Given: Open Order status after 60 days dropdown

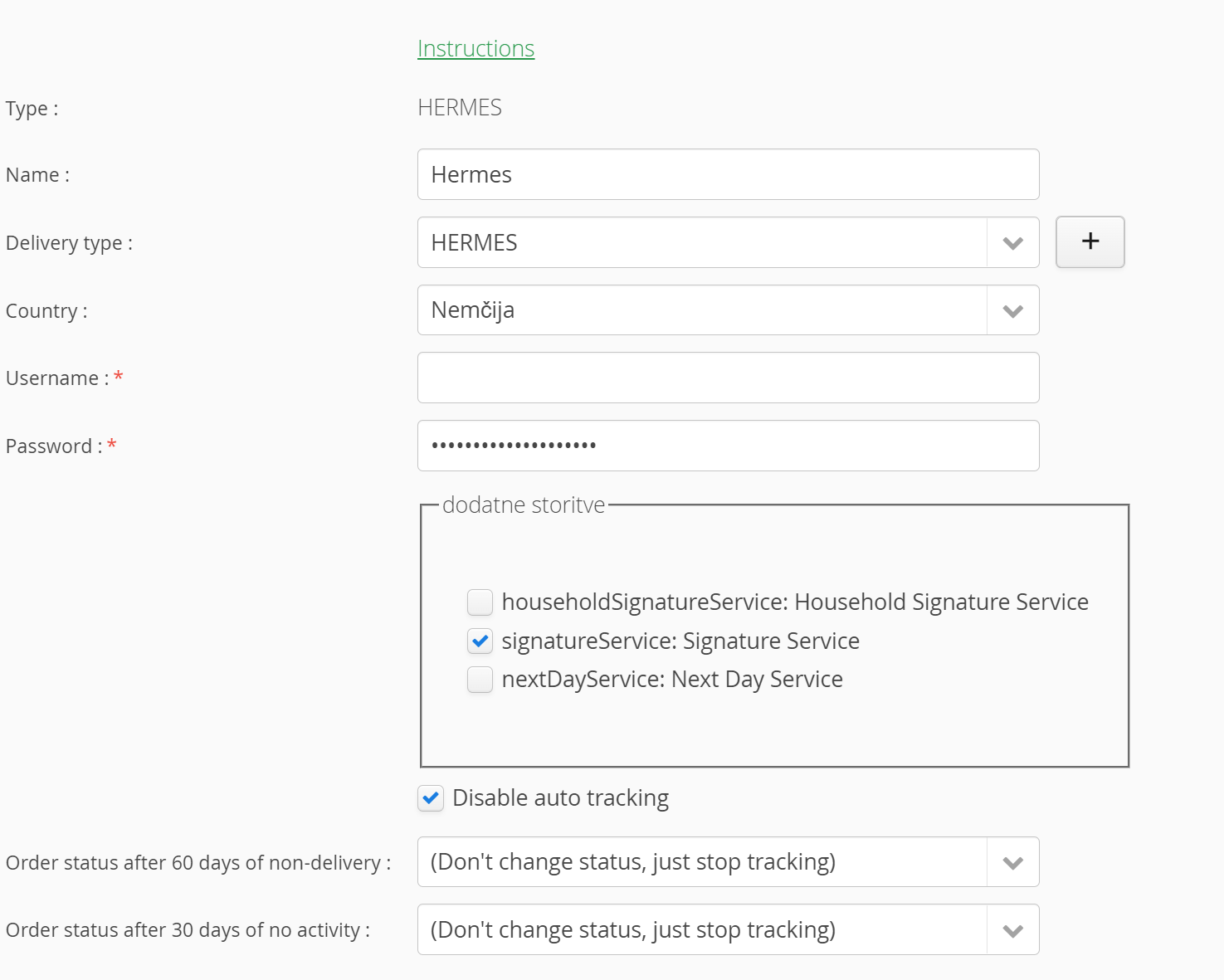Looking at the screenshot, I should pos(728,862).
